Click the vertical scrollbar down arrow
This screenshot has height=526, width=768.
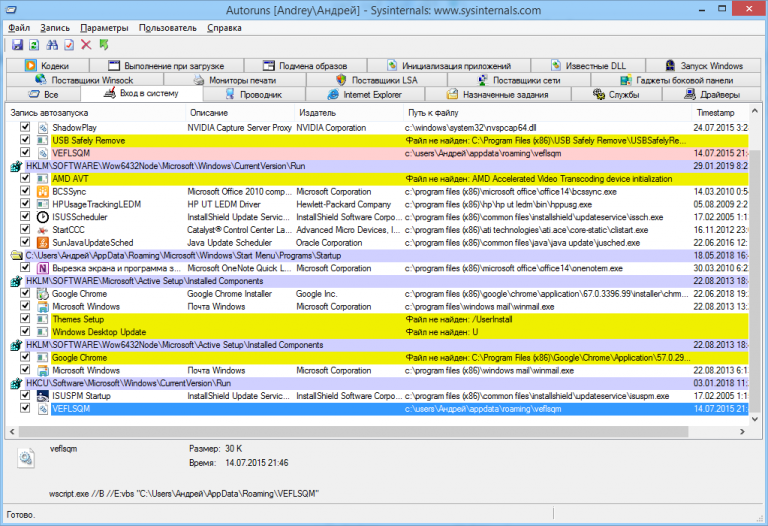(755, 419)
